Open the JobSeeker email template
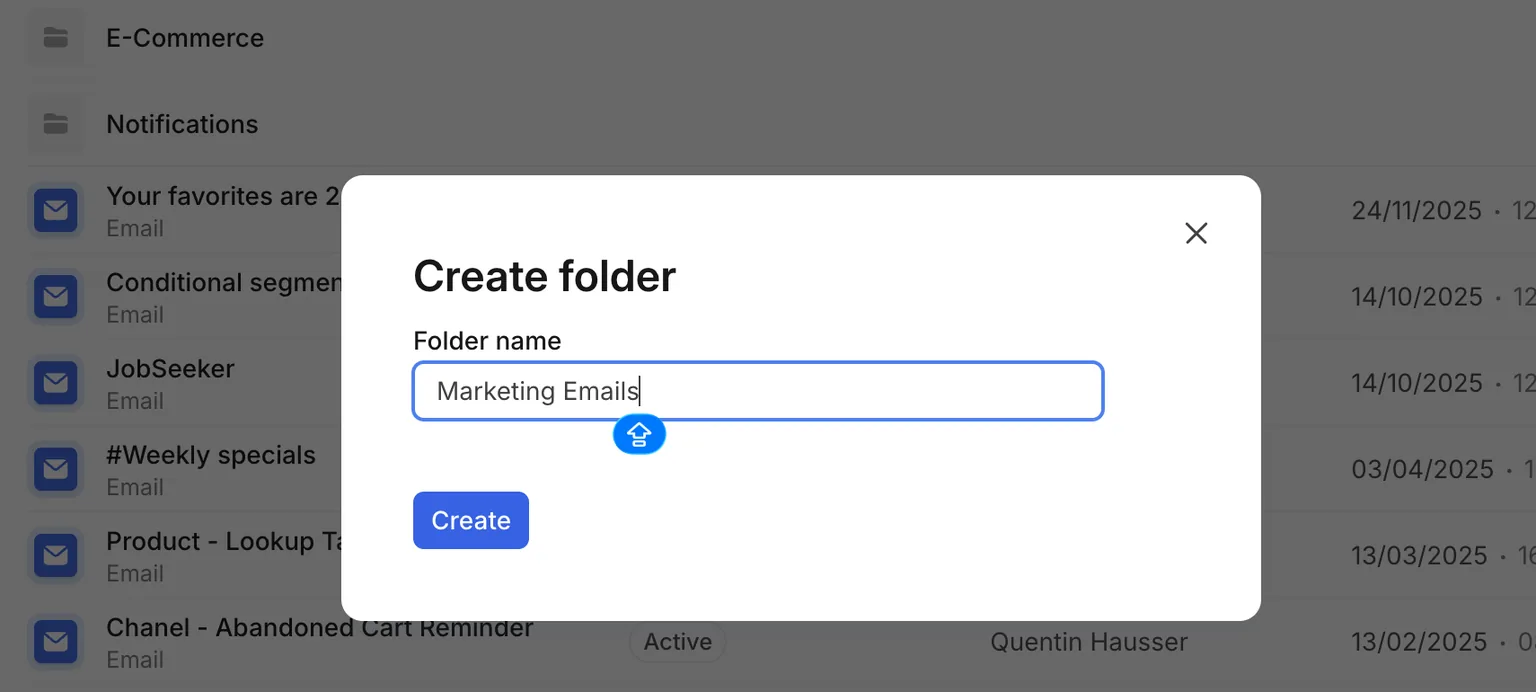This screenshot has height=692, width=1536. (170, 369)
